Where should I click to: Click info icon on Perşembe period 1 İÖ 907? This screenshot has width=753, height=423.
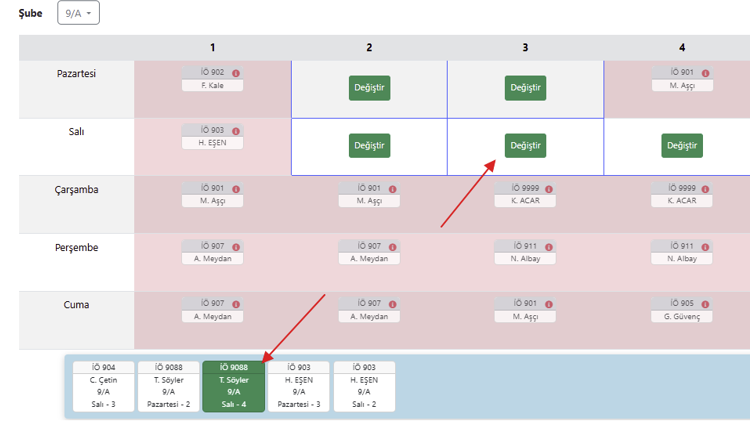coord(236,246)
